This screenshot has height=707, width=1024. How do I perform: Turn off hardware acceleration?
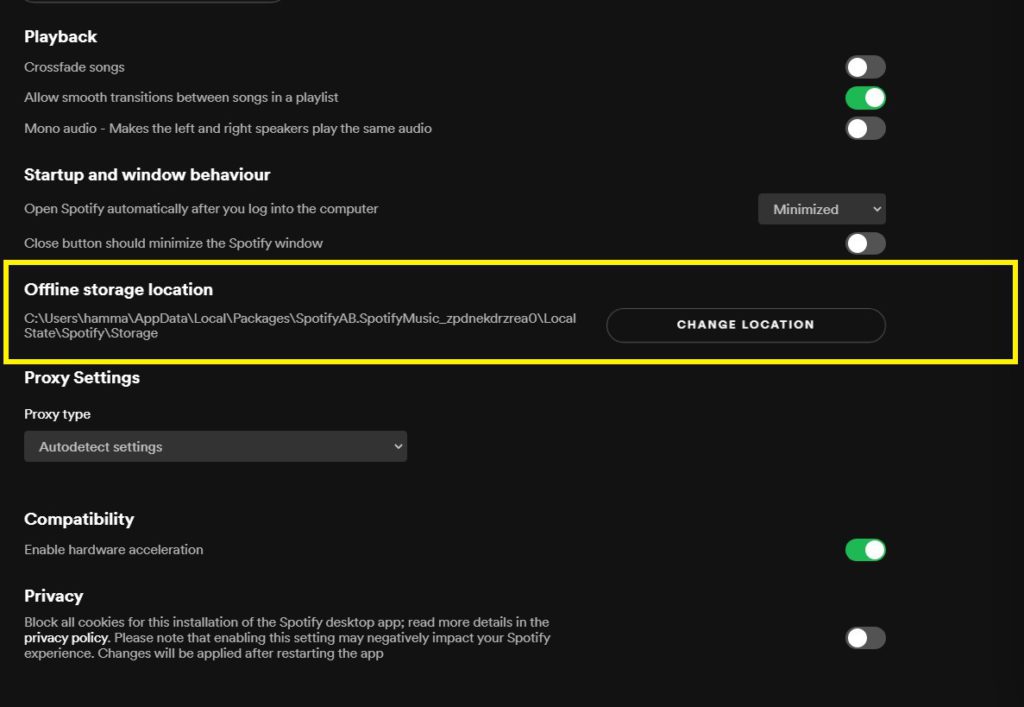(864, 549)
